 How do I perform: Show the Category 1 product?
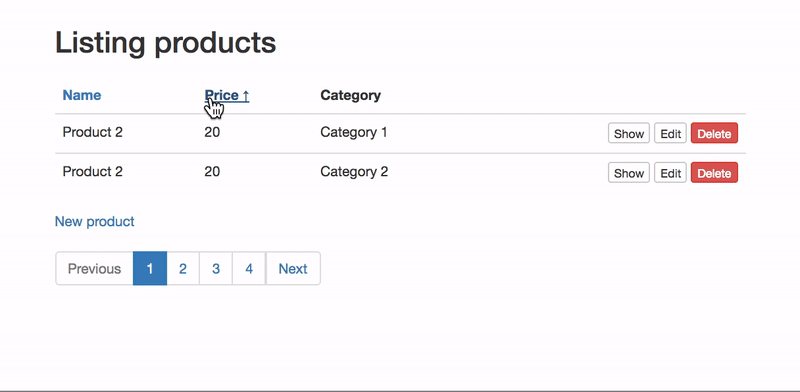tap(629, 133)
